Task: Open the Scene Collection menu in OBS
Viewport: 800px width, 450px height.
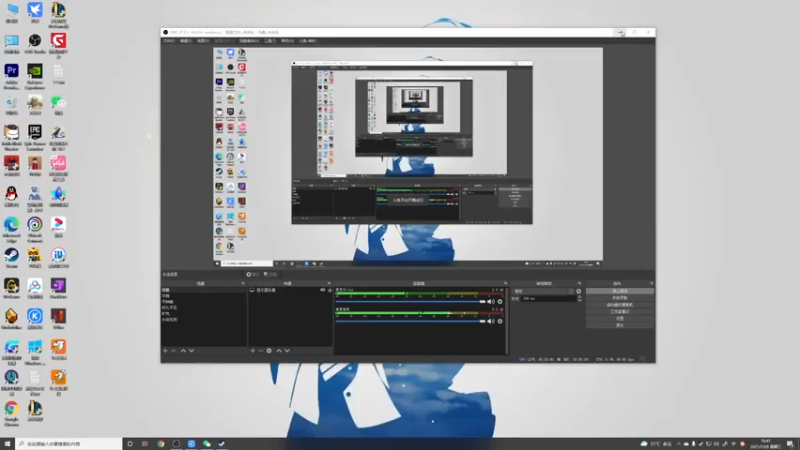Action: click(x=249, y=41)
